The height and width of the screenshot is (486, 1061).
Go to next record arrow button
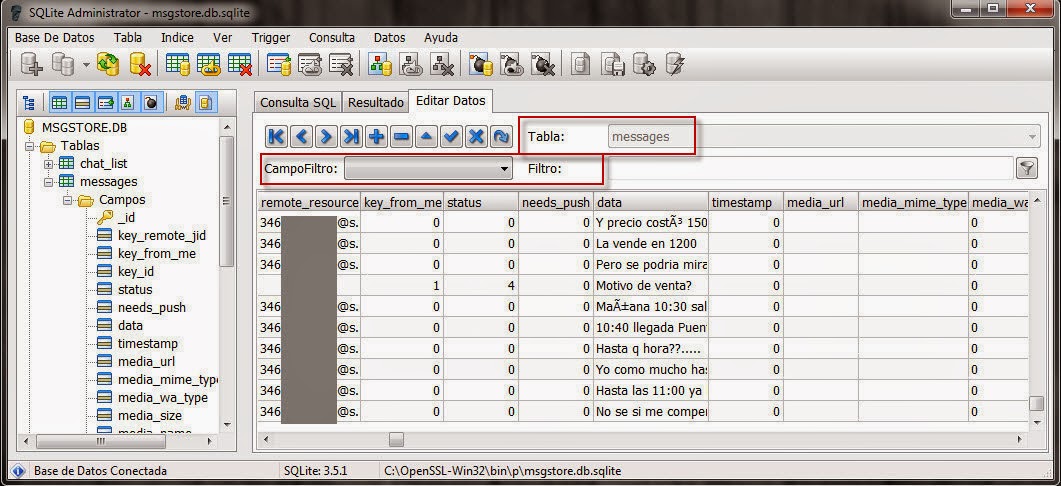pyautogui.click(x=326, y=137)
